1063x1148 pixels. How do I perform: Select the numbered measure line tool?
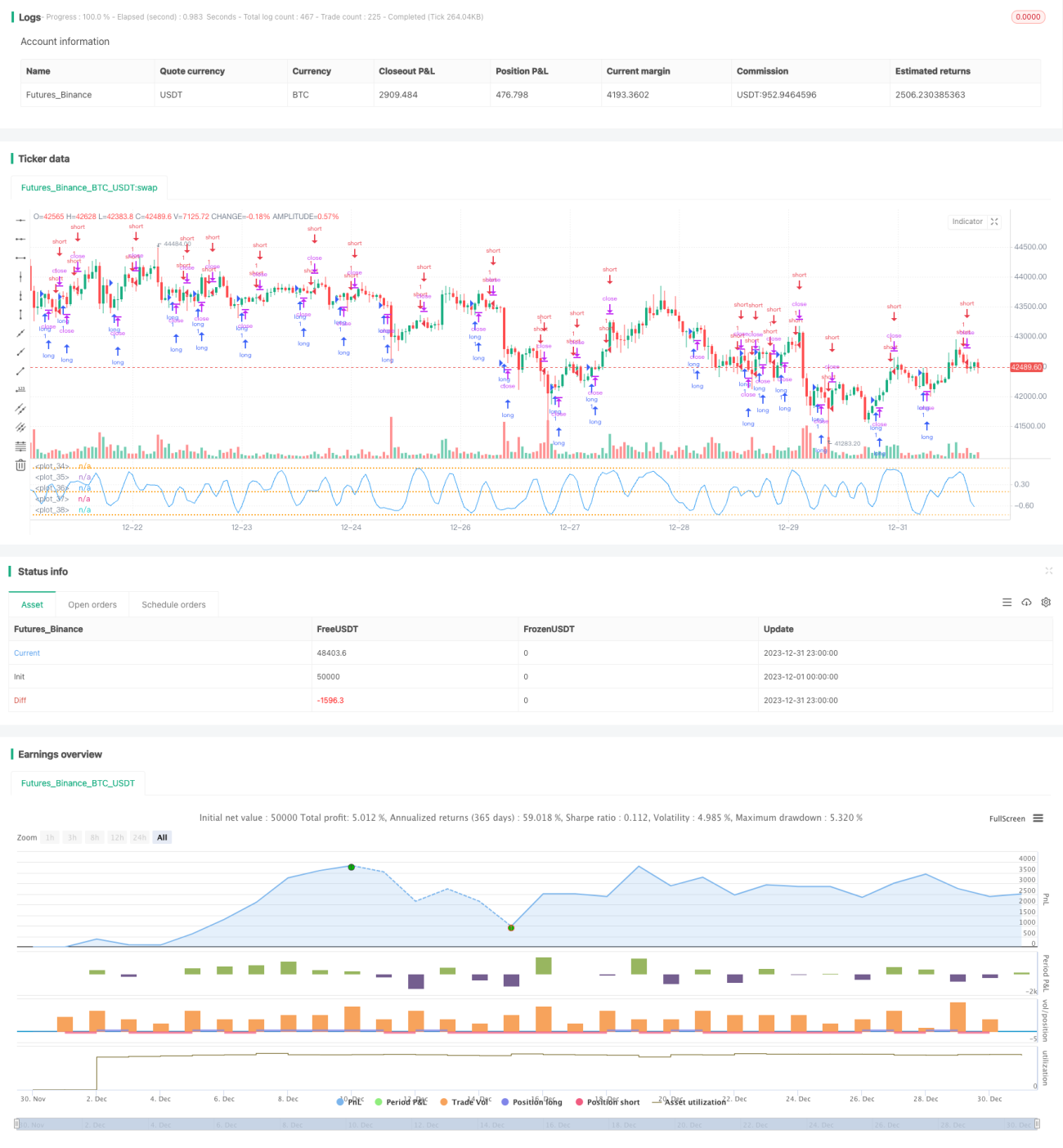click(x=20, y=389)
